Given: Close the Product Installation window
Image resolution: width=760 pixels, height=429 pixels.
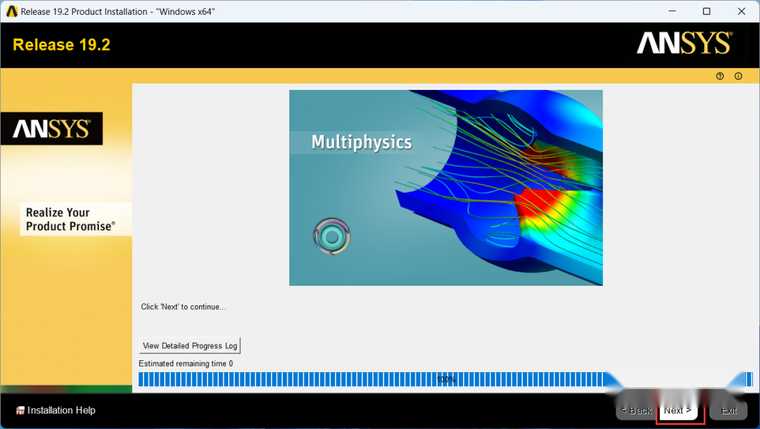Looking at the screenshot, I should click(742, 11).
